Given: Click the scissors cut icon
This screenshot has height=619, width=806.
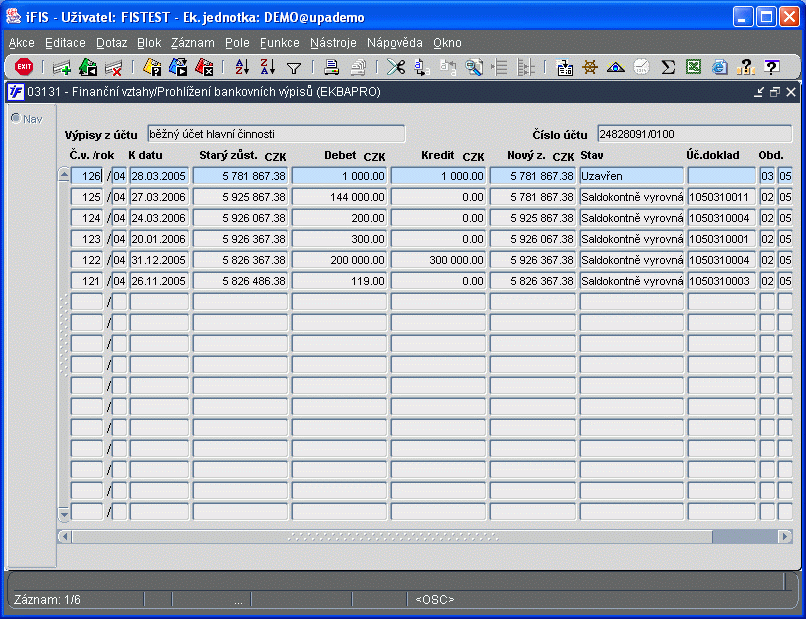Looking at the screenshot, I should 396,67.
